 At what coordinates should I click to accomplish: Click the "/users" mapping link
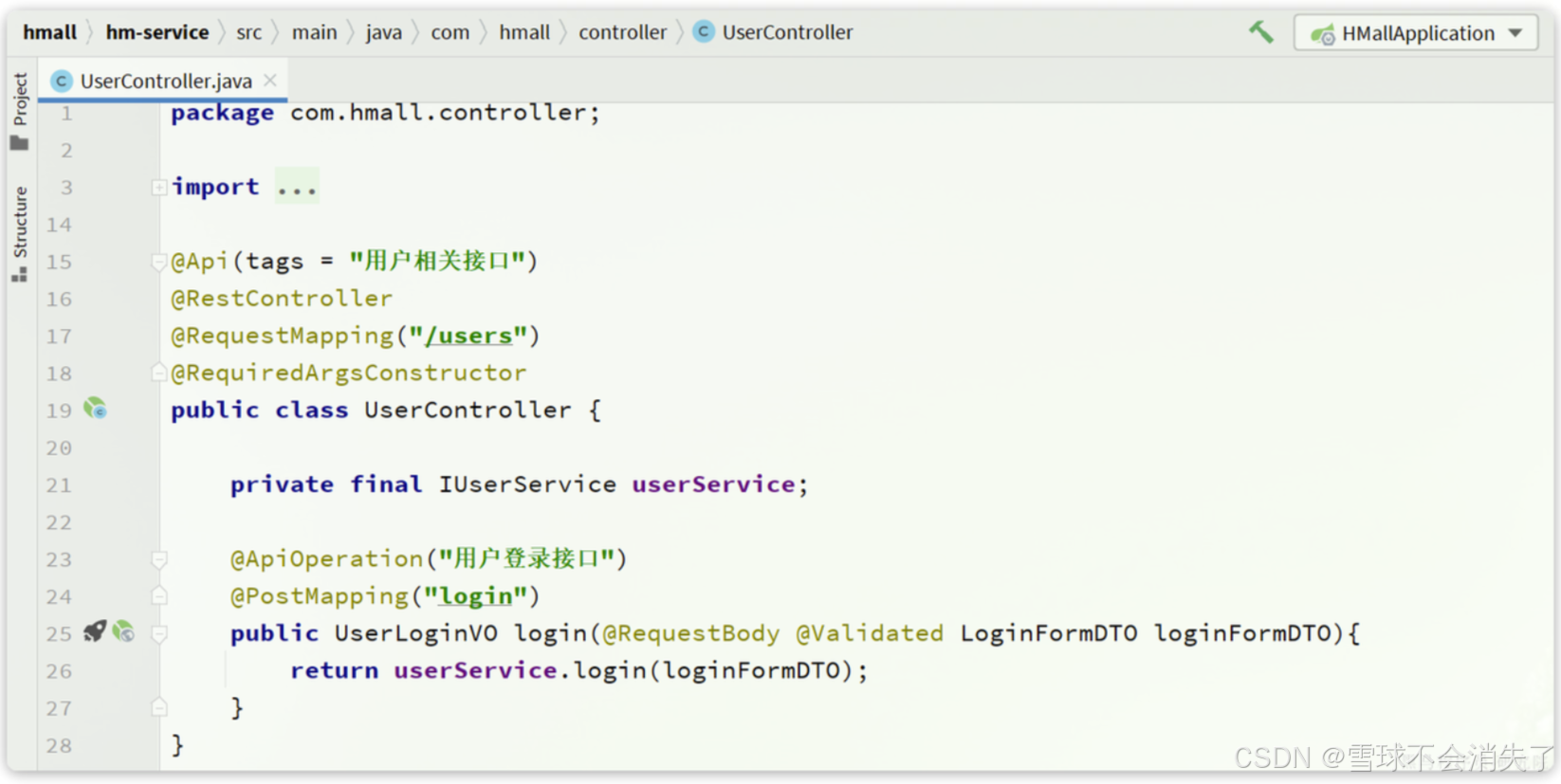pos(468,336)
